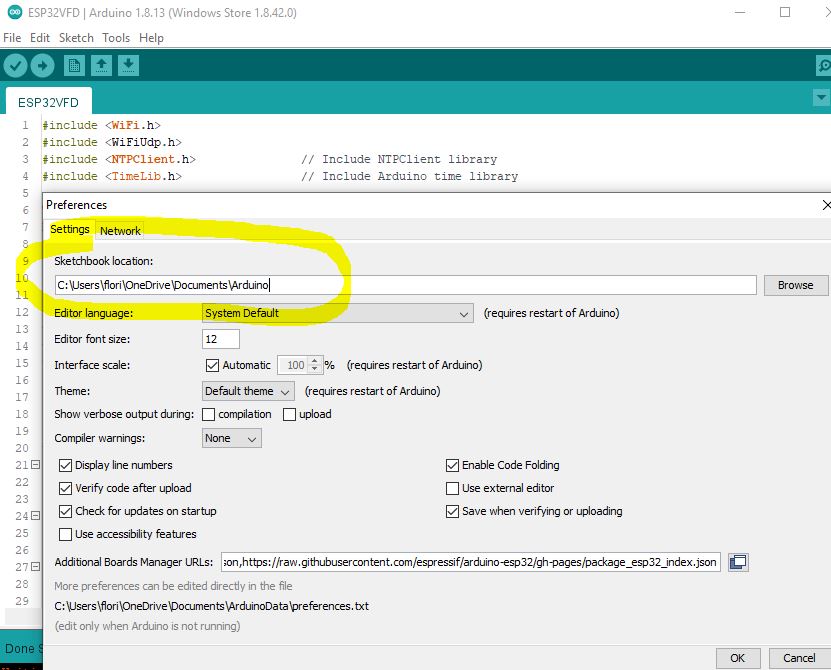The width and height of the screenshot is (831, 670).
Task: Enable Use accessibility features
Action: [x=65, y=534]
